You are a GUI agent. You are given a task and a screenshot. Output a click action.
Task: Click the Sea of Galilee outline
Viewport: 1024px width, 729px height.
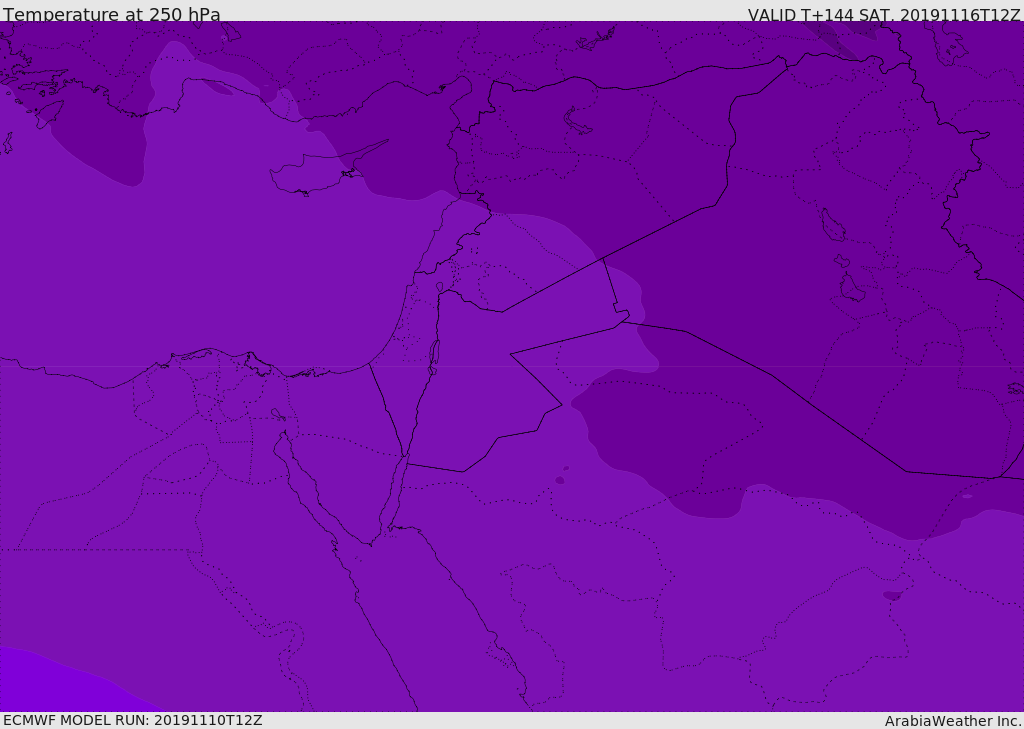click(x=439, y=288)
